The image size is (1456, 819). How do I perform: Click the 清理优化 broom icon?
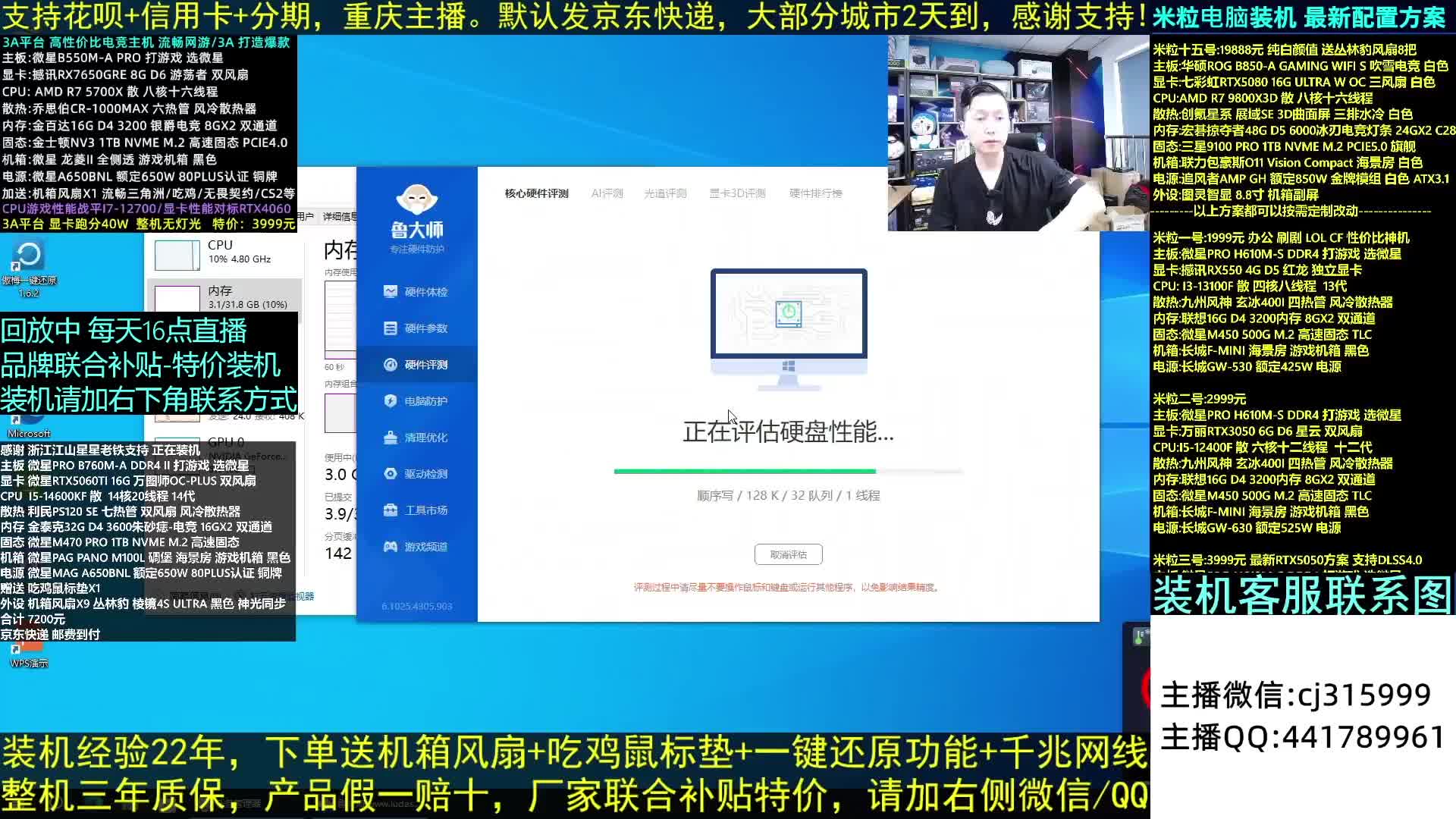(391, 437)
